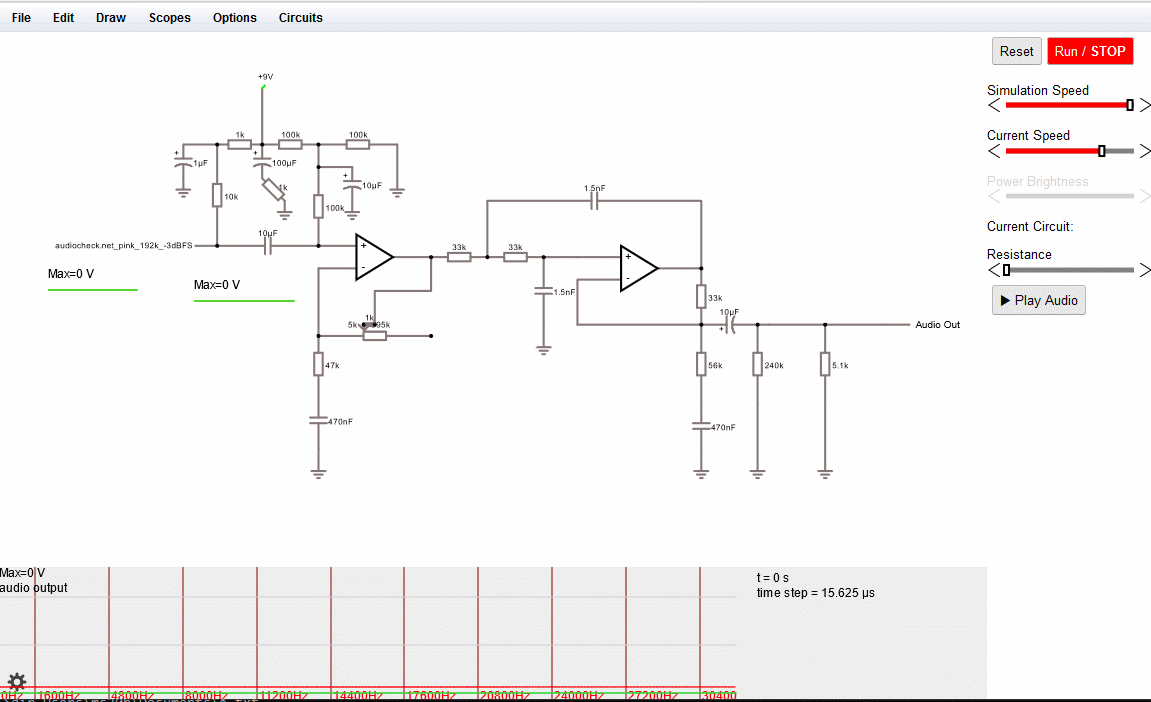Select the 47k resistor
1151x702 pixels.
(x=319, y=364)
